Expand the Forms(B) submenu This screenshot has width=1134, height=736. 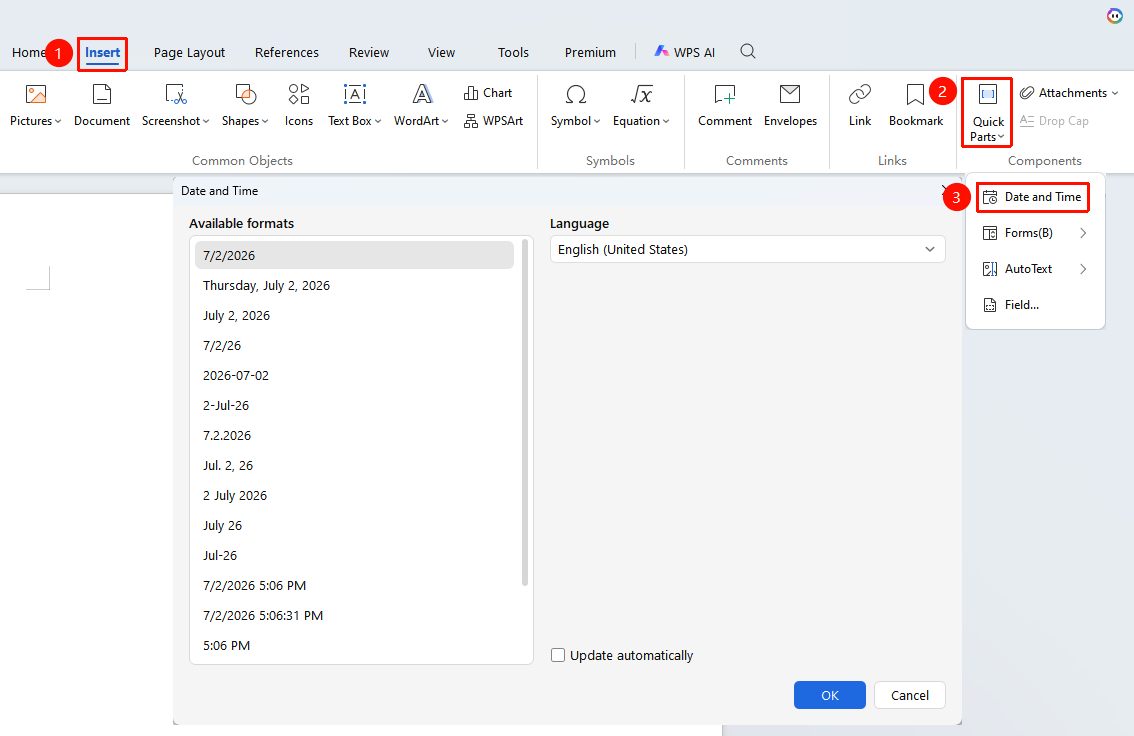[1035, 233]
